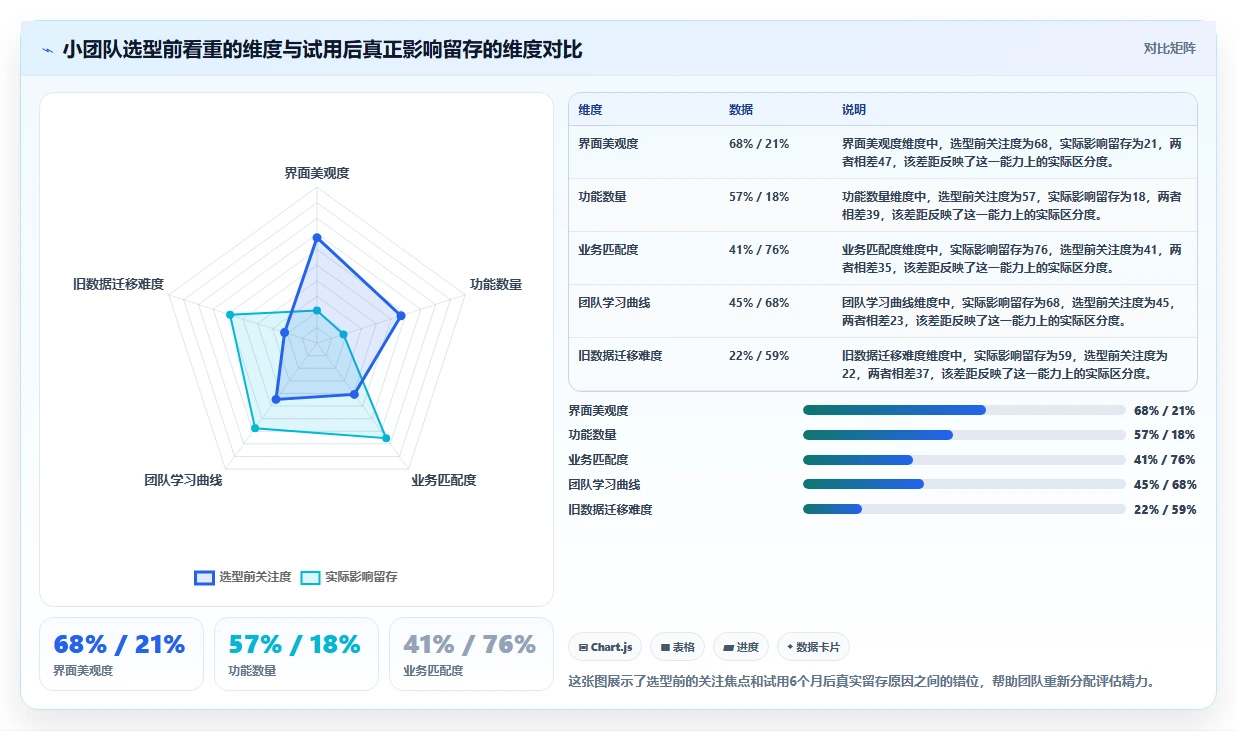1237x731 pixels.
Task: Click the Chart.js tag
Action: 606,647
